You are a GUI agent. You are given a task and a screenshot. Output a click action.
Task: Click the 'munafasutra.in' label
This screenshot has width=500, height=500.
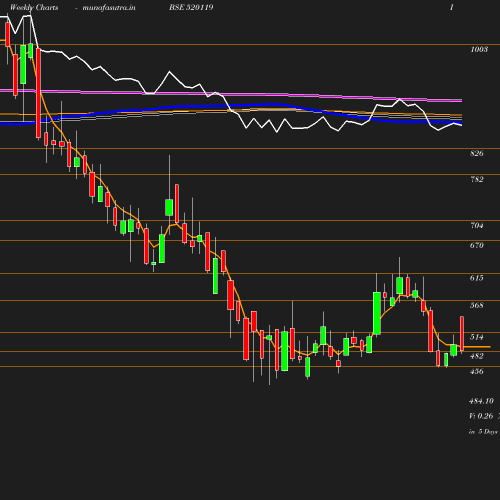click(x=109, y=7)
